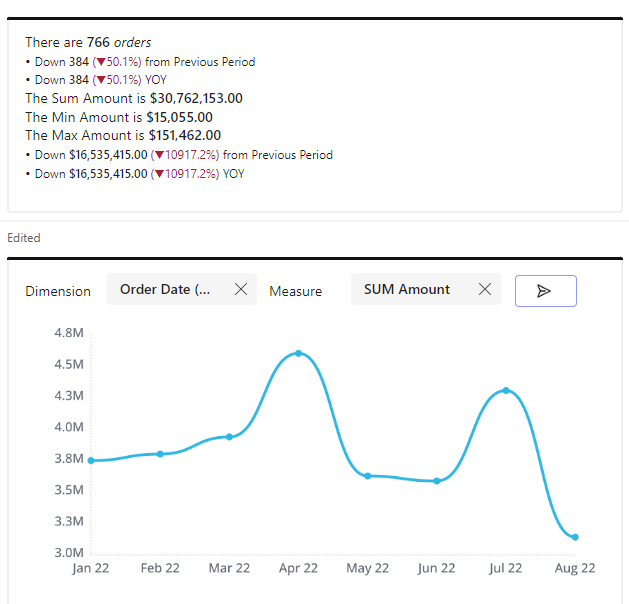The image size is (629, 604).
Task: Select the Jan 22 data point
Action: [x=91, y=460]
